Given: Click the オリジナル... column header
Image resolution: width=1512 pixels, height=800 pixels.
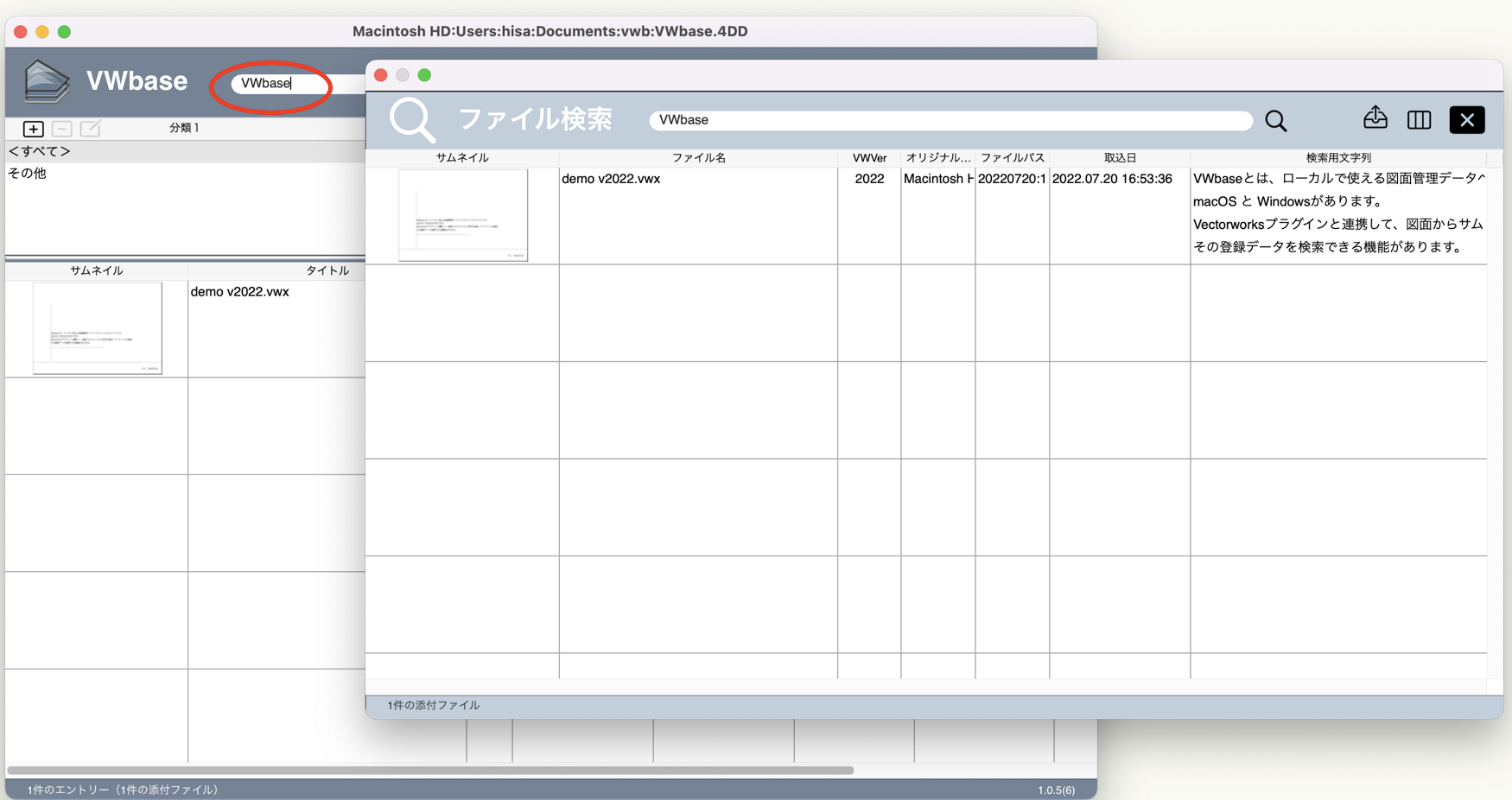Looking at the screenshot, I should 938,158.
